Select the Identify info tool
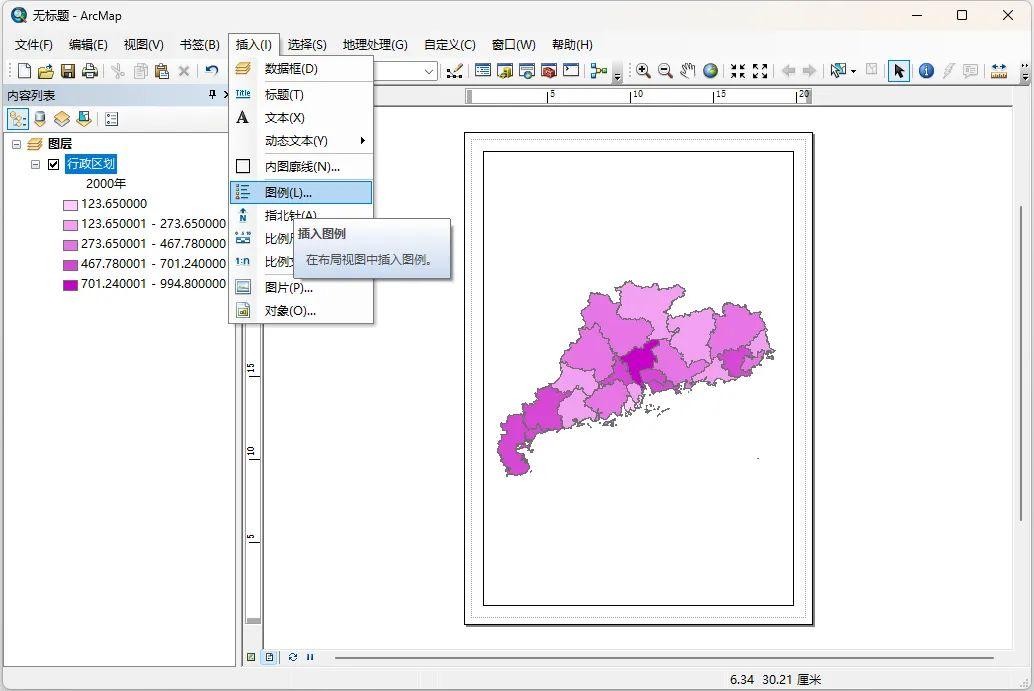 tap(926, 71)
